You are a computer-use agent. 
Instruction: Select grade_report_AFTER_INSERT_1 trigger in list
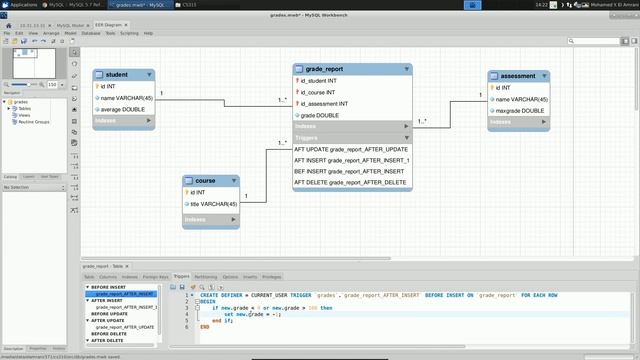pos(127,307)
